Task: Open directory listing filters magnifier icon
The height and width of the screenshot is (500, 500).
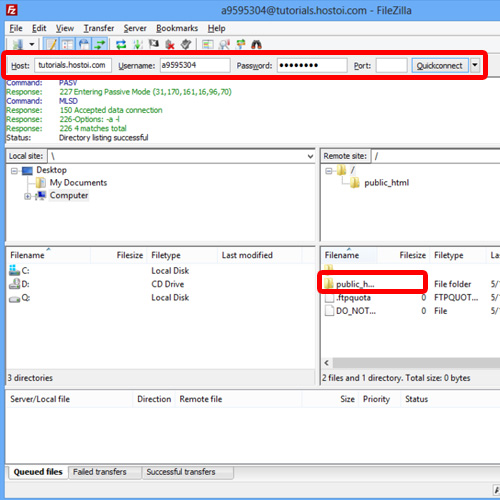Action: point(224,44)
